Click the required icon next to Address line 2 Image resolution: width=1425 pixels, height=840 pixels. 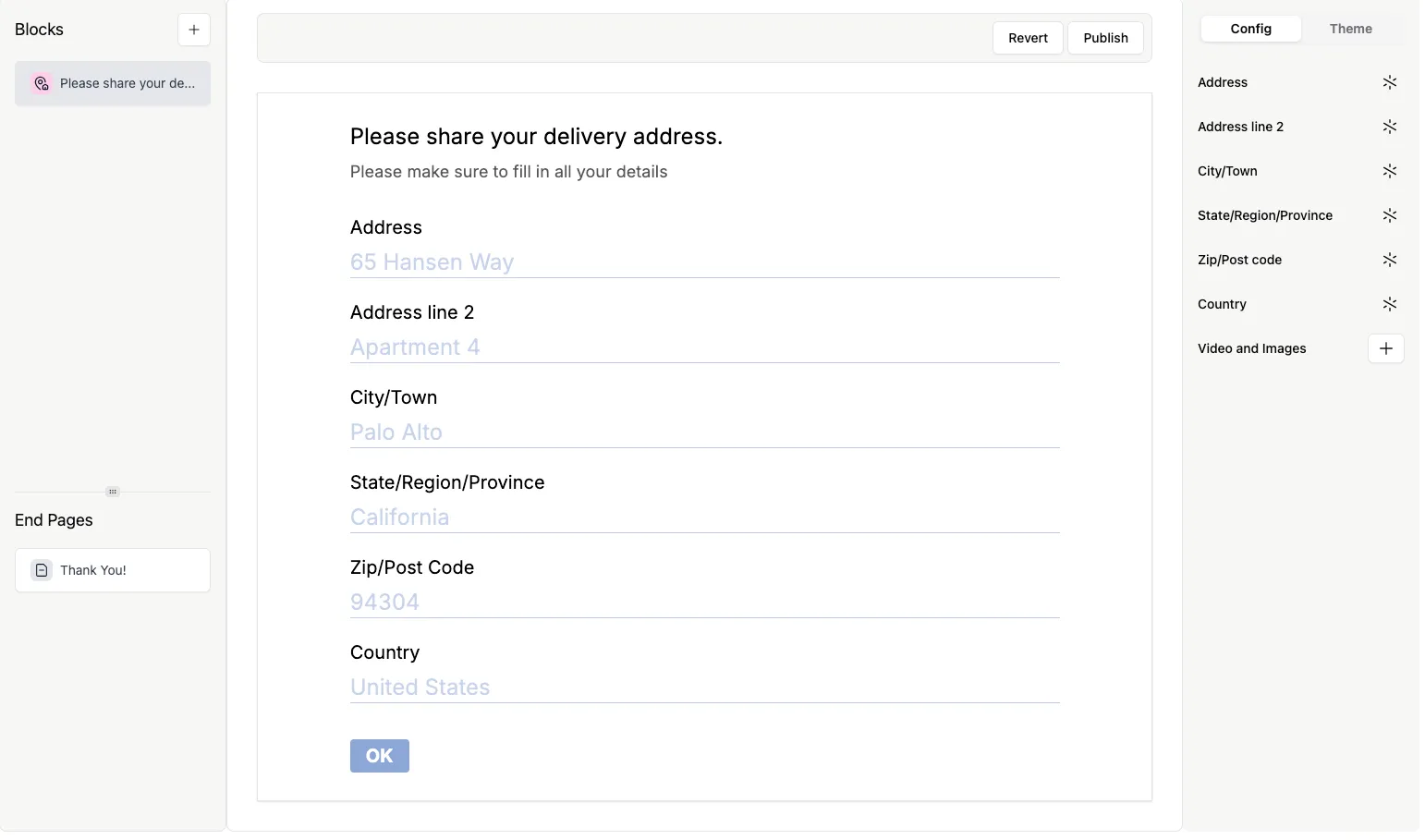pyautogui.click(x=1391, y=127)
